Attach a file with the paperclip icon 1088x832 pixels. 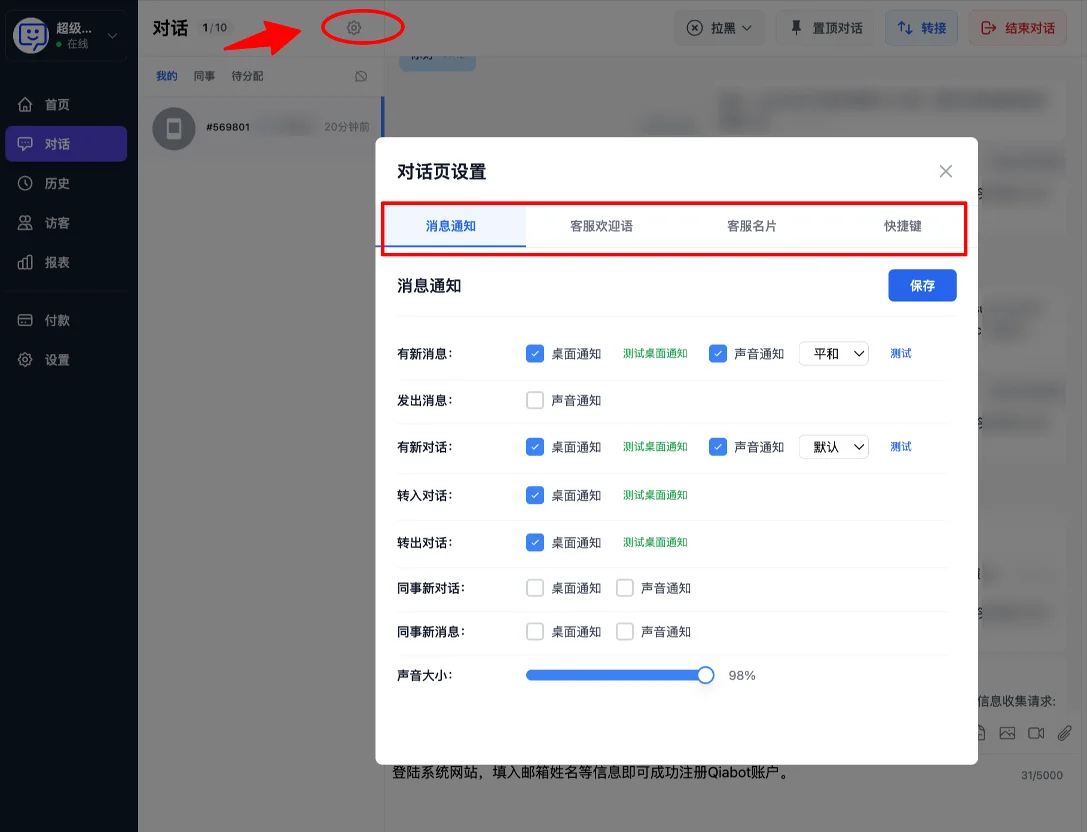click(x=1063, y=732)
